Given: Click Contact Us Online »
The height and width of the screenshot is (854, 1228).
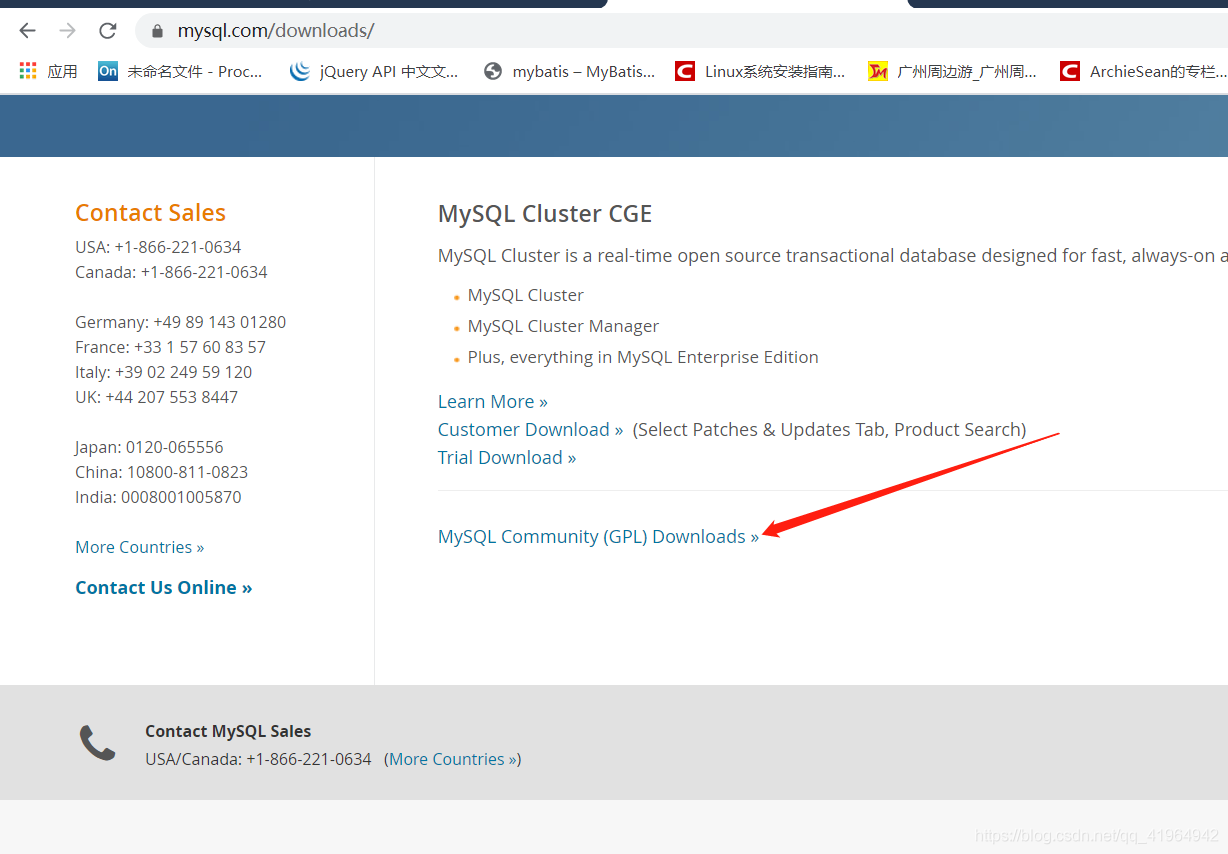Looking at the screenshot, I should point(164,587).
